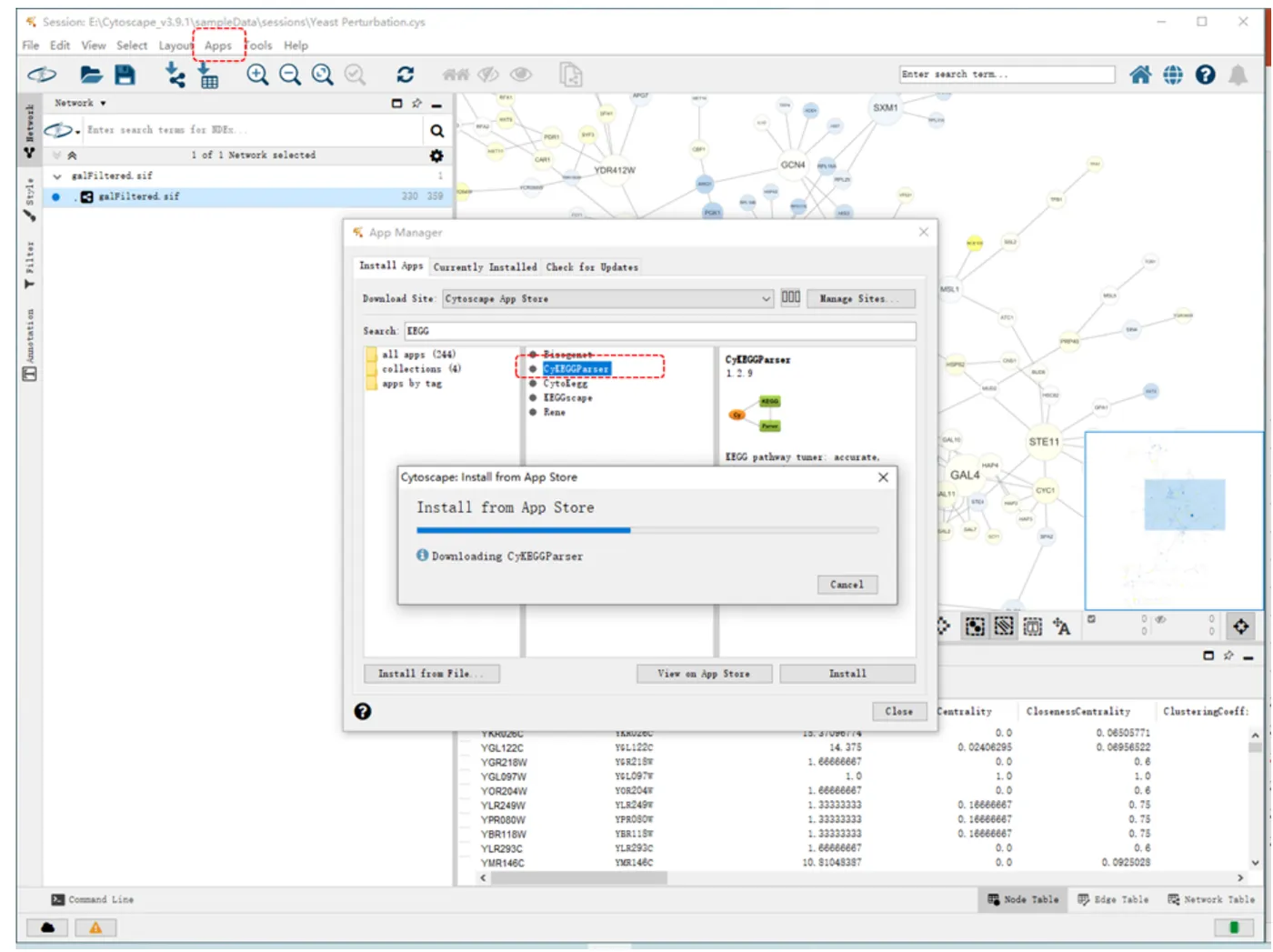Import network from file icon

pos(175,75)
